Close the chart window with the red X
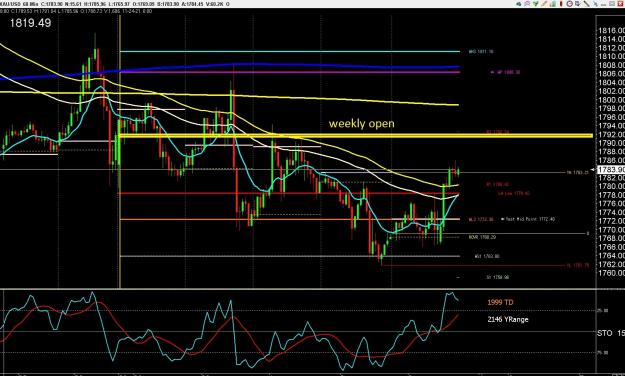The width and height of the screenshot is (625, 376). coord(620,4)
